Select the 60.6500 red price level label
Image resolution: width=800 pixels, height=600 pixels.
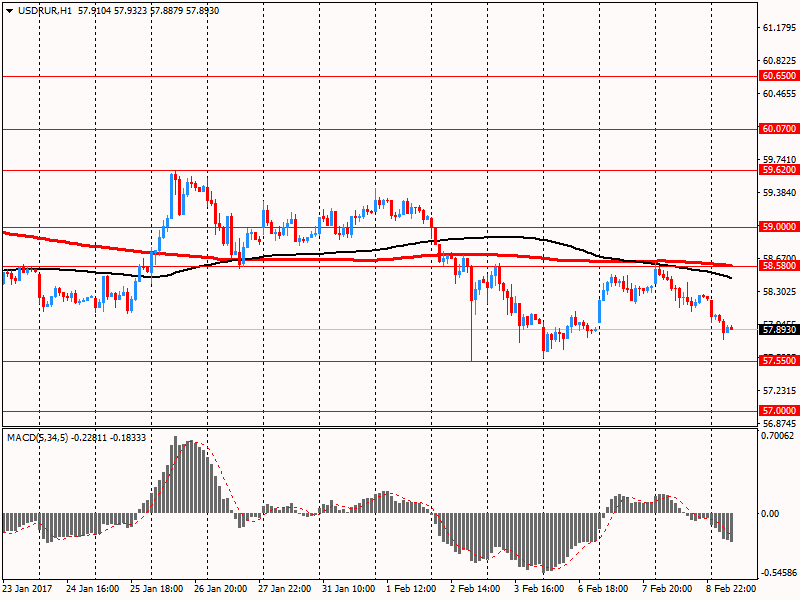coord(778,76)
